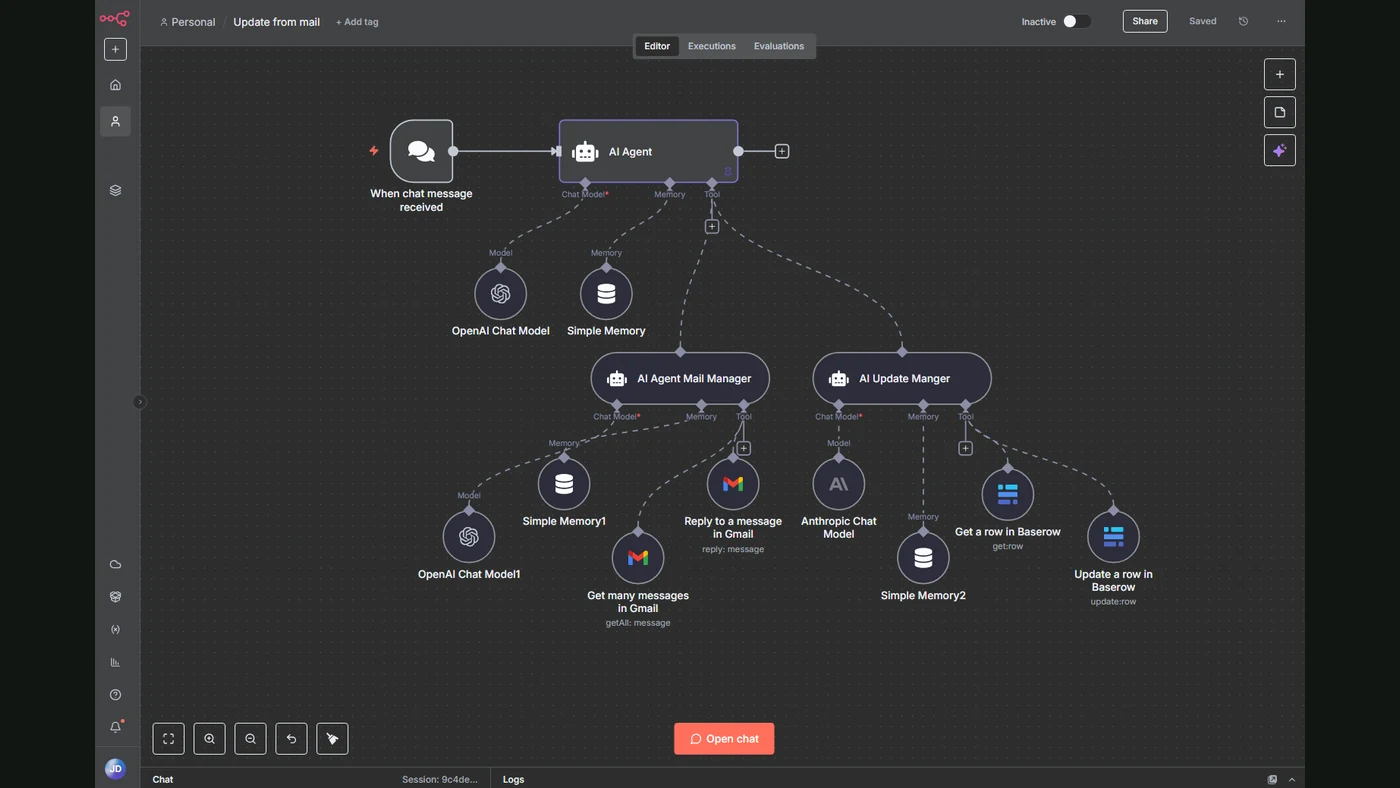The image size is (1400, 788).
Task: Open the Personal projects sidebar icon
Action: (115, 121)
